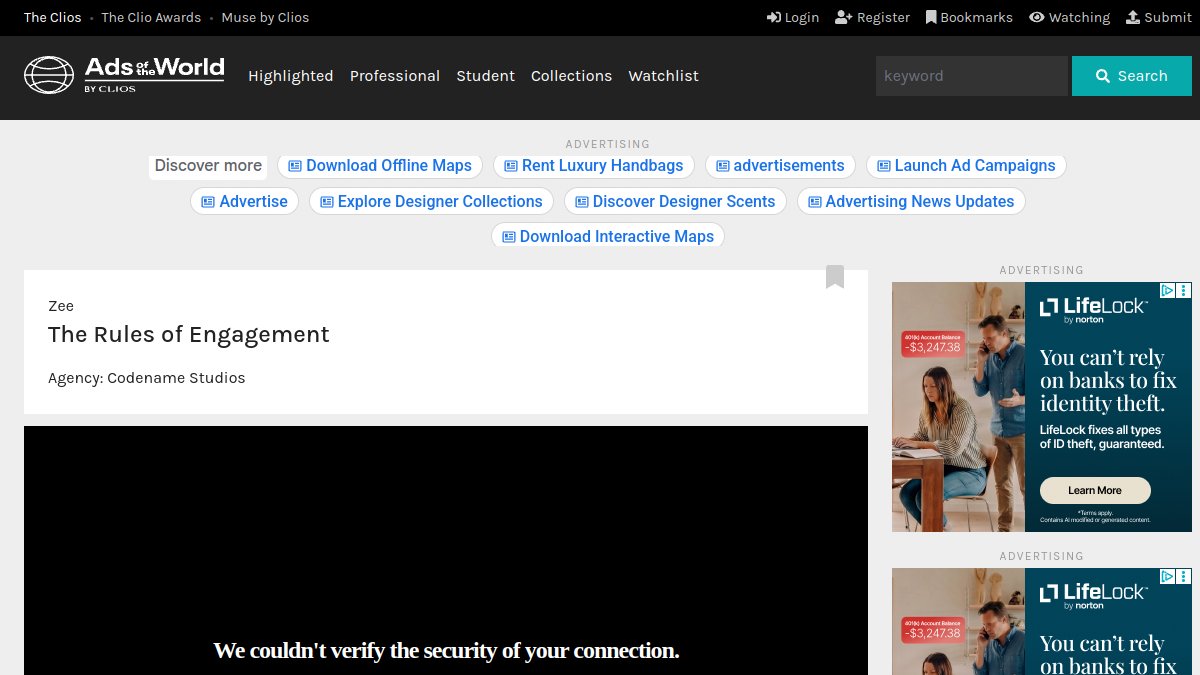This screenshot has width=1200, height=675.
Task: Click the second LifeLock ad photo
Action: pyautogui.click(x=958, y=621)
